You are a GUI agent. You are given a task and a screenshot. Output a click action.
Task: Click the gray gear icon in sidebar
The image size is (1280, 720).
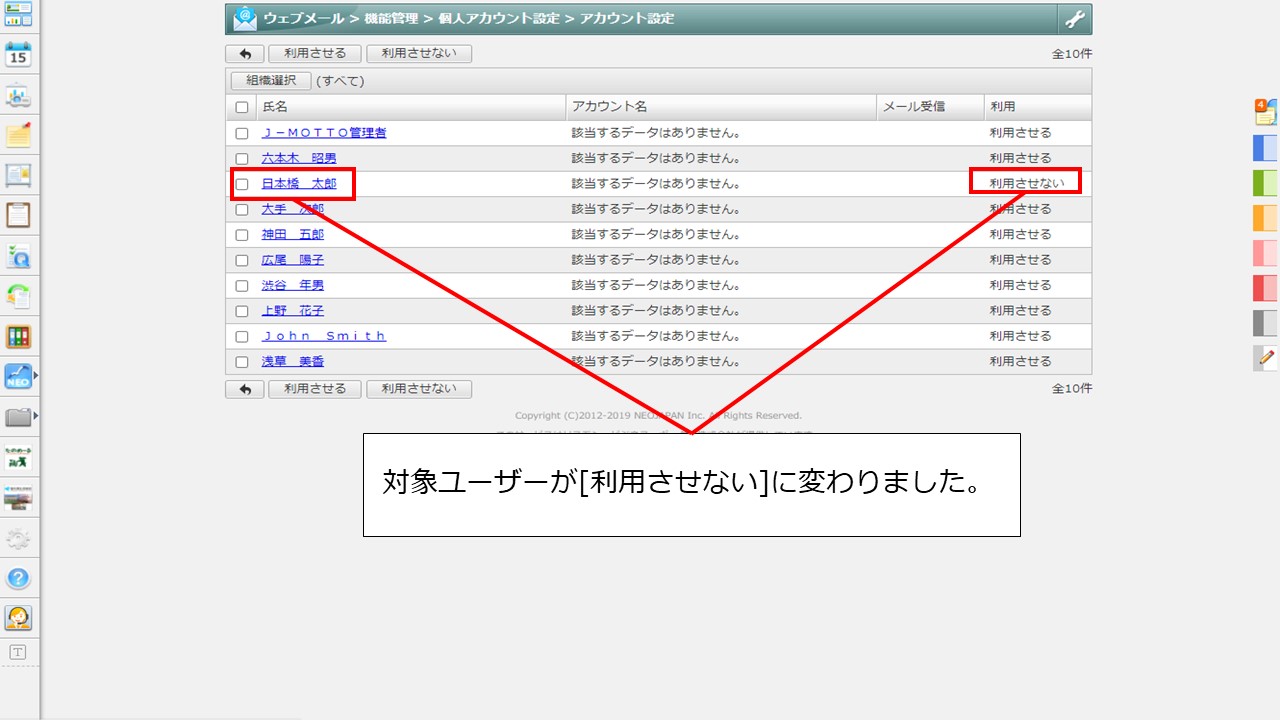pyautogui.click(x=18, y=540)
